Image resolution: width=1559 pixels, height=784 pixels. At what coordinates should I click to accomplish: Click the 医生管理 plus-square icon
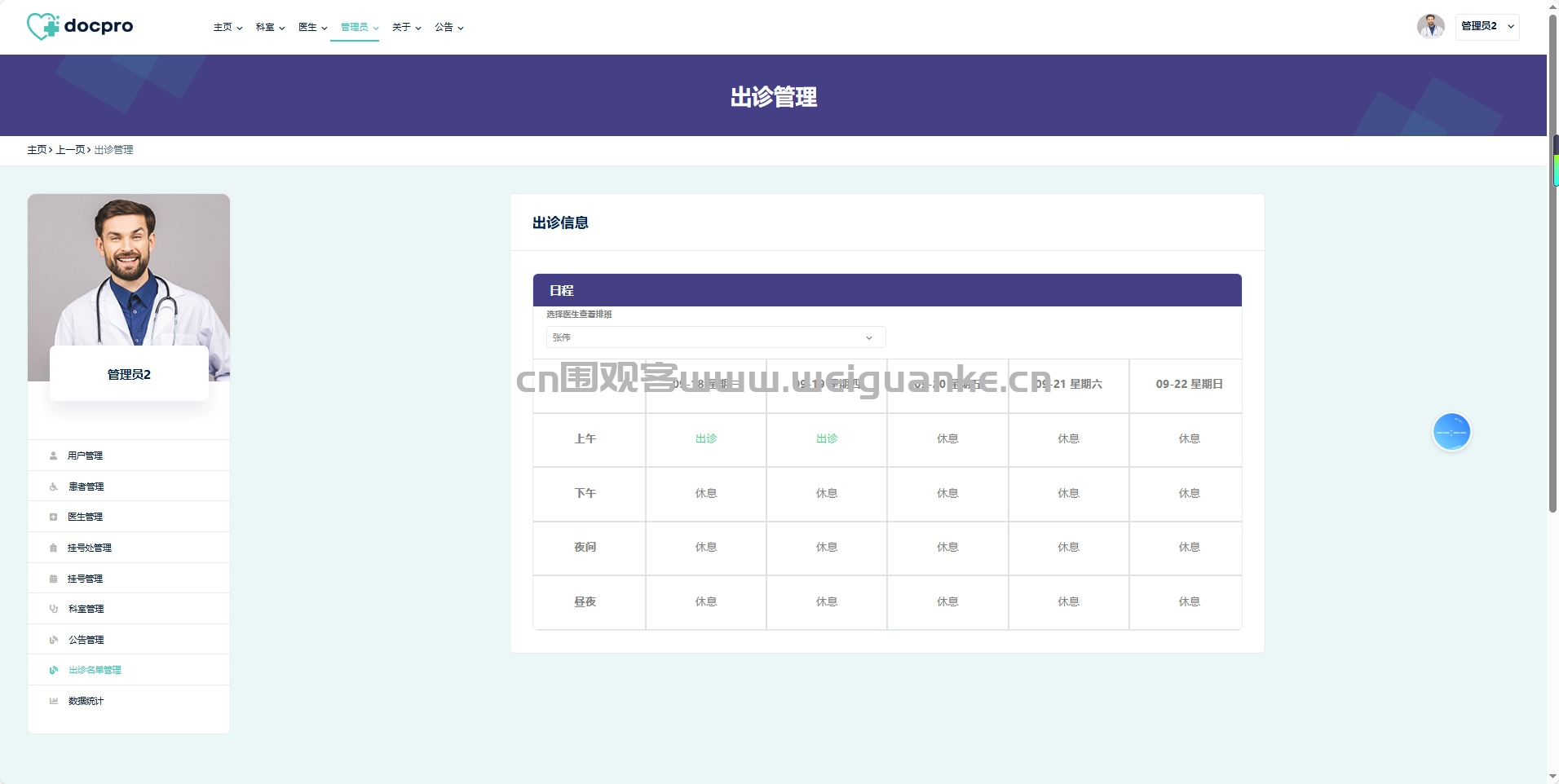pyautogui.click(x=53, y=517)
